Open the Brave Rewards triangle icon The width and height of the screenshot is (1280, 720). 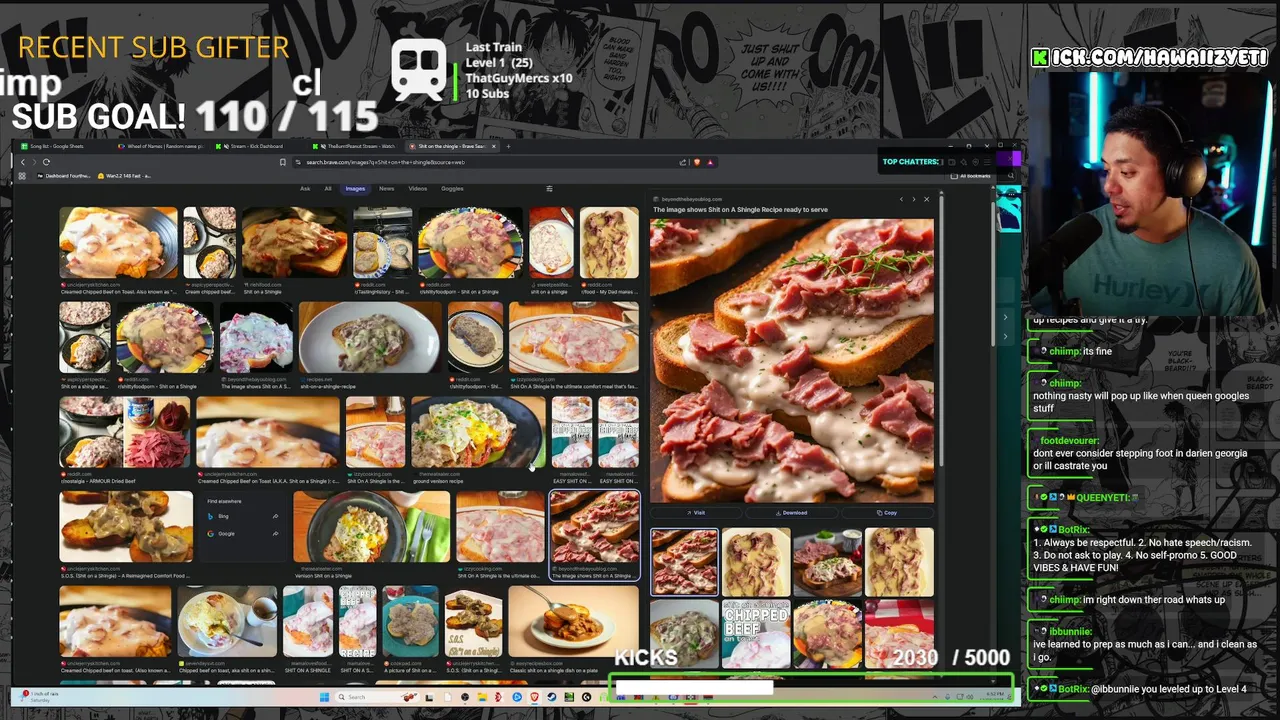click(x=710, y=162)
